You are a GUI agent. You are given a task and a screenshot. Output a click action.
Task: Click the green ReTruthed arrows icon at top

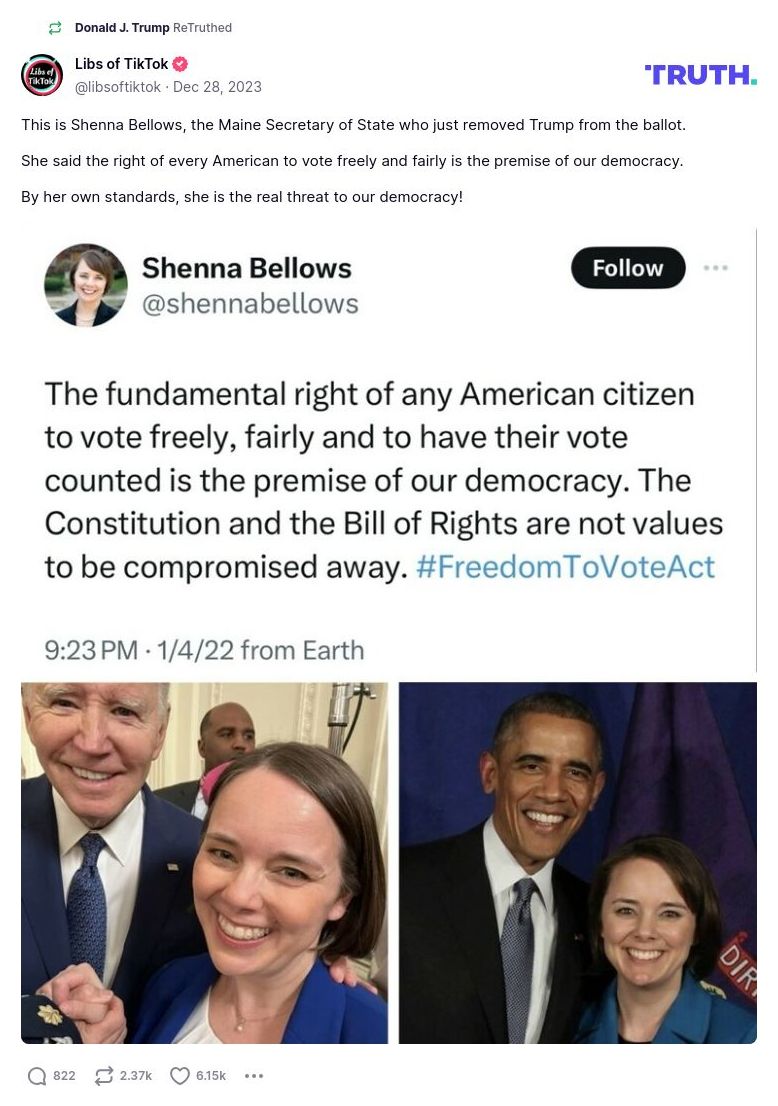pyautogui.click(x=55, y=28)
